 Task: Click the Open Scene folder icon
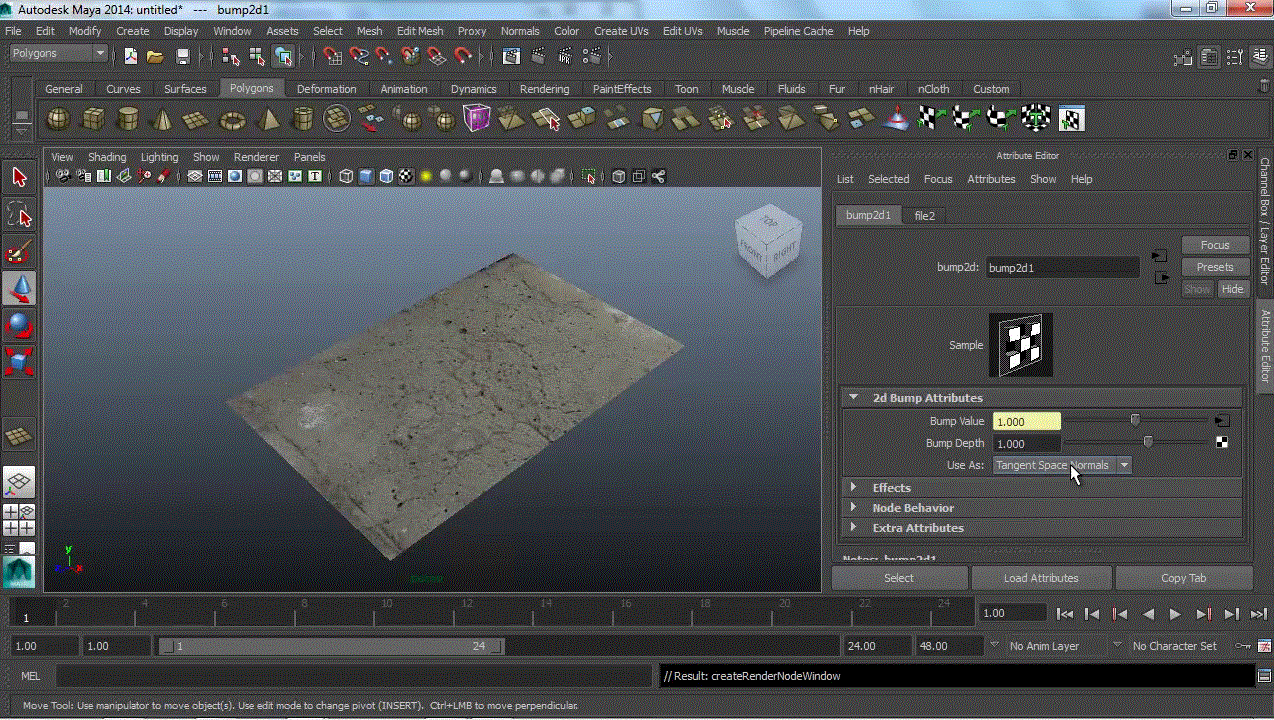tap(155, 56)
